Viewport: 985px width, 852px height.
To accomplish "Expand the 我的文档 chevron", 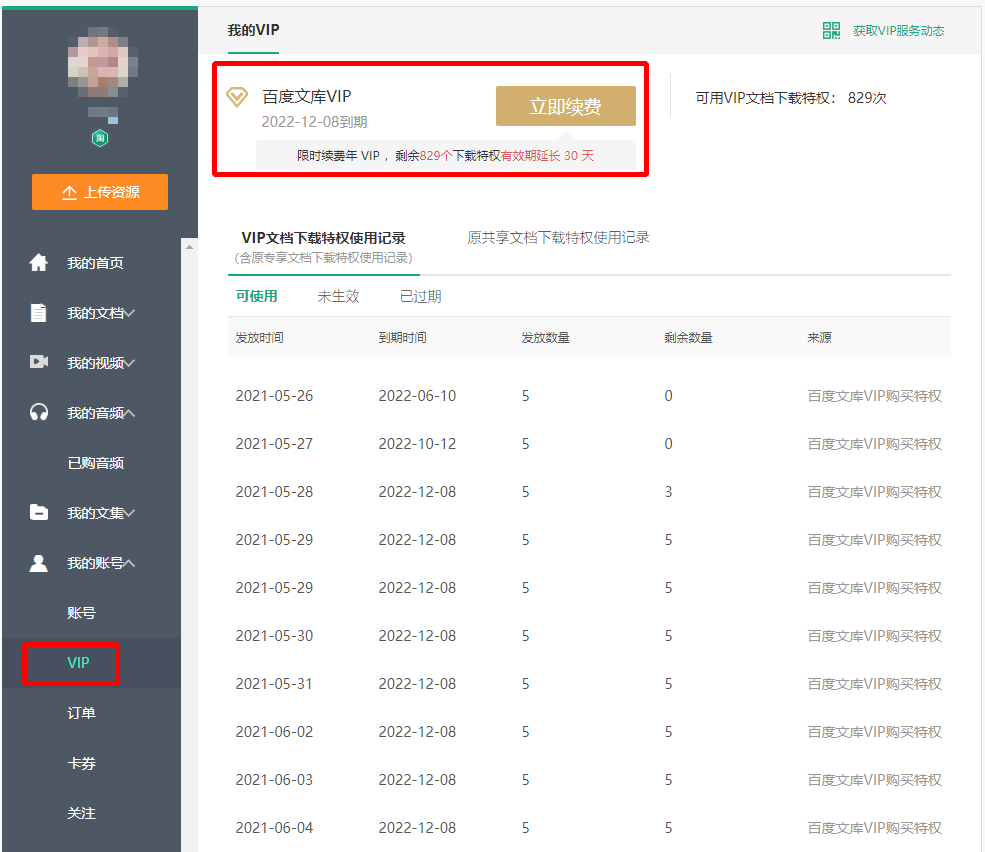I will pyautogui.click(x=129, y=313).
